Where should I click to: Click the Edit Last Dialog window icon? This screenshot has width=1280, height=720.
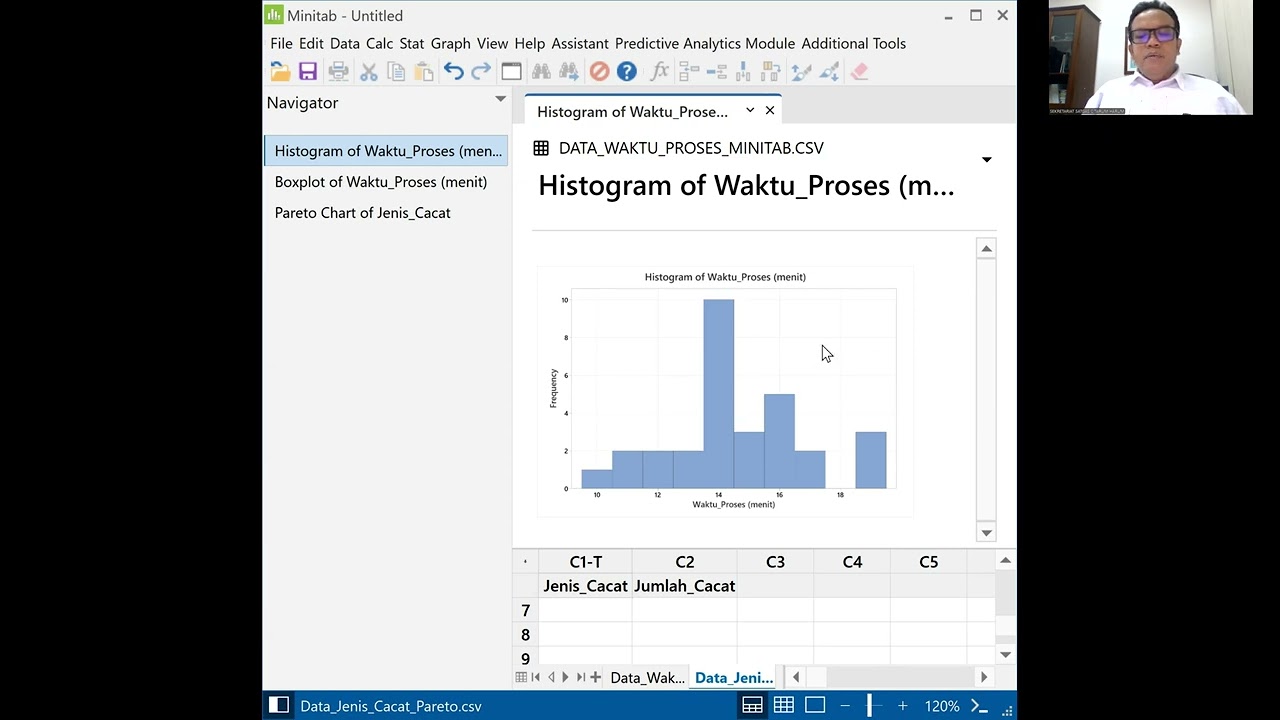[x=511, y=72]
